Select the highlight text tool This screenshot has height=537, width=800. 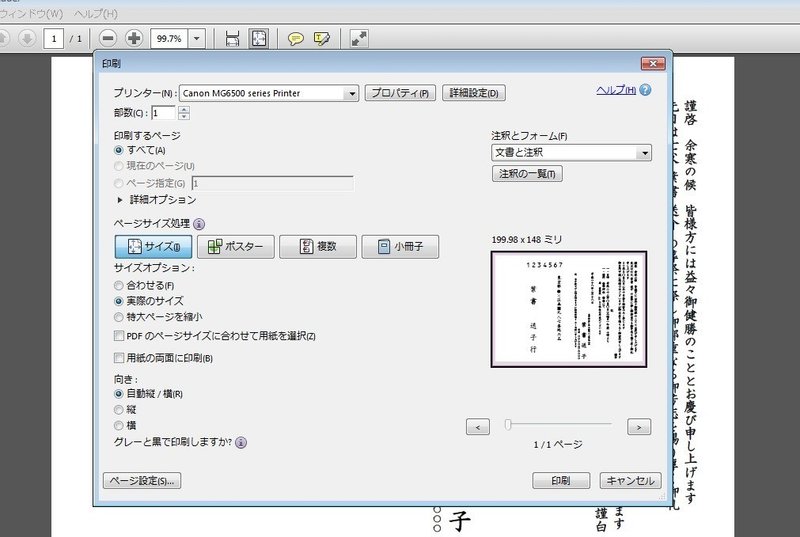[321, 39]
